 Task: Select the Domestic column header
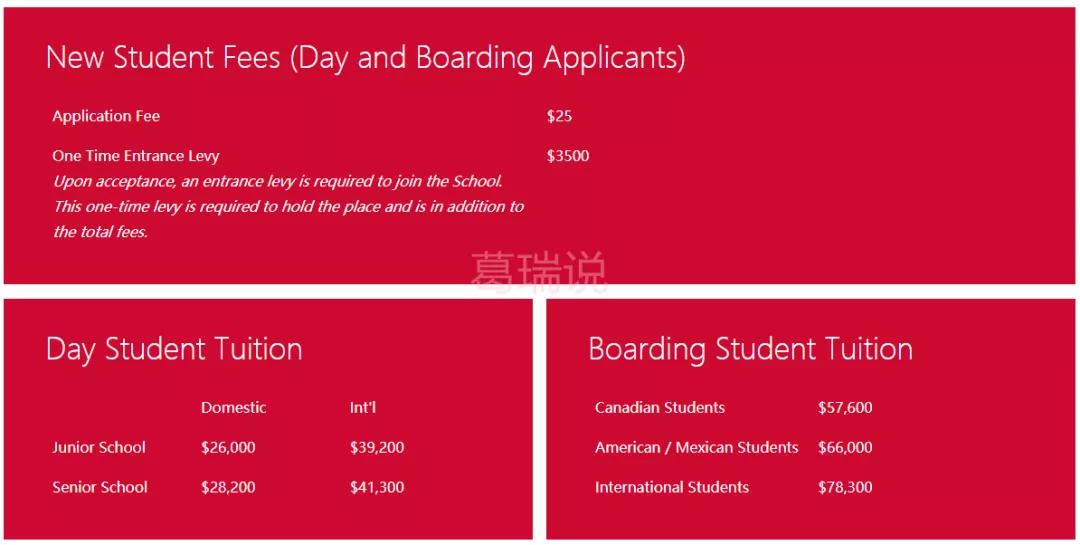point(233,408)
